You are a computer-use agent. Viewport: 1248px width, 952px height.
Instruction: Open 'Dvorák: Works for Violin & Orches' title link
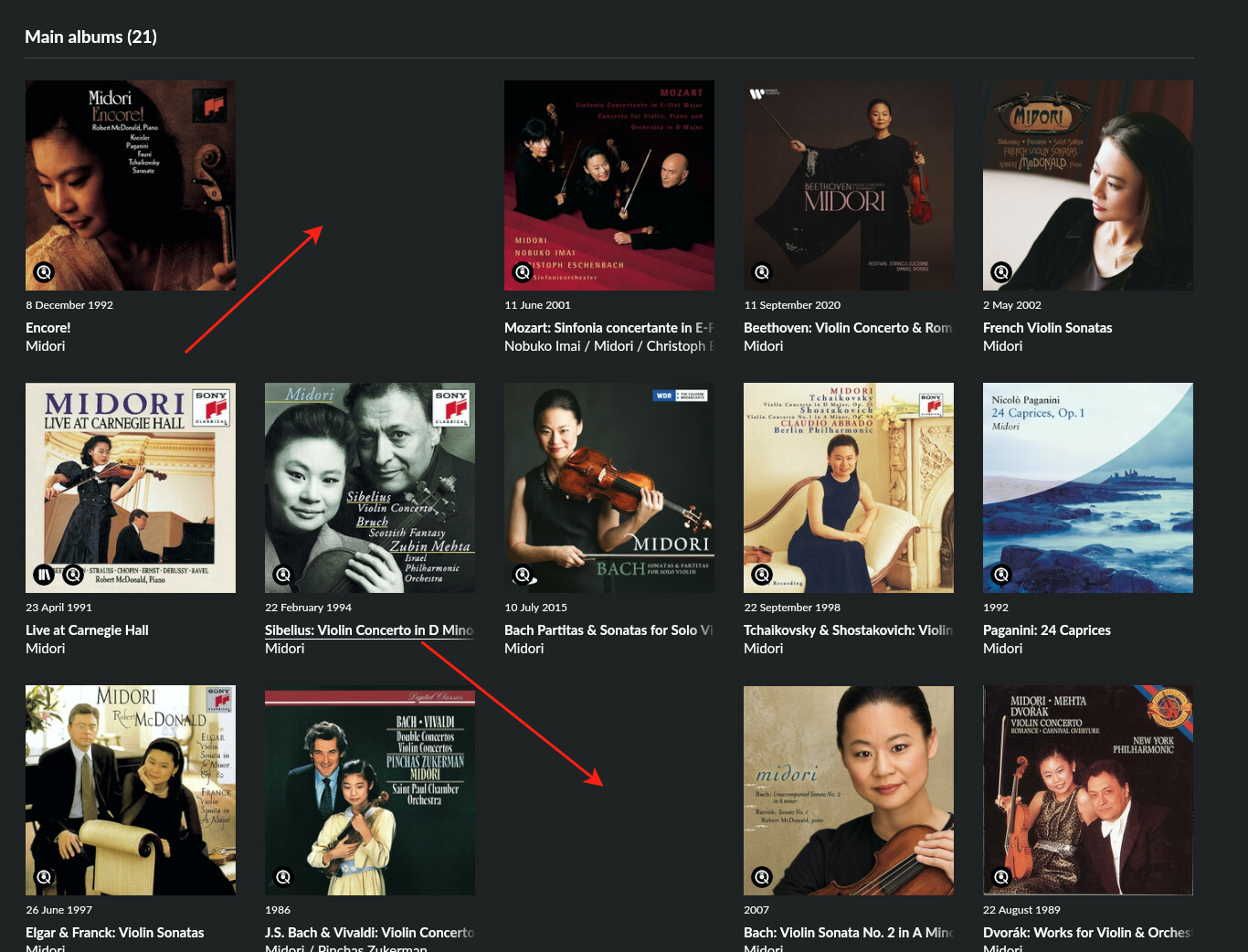tap(1087, 933)
